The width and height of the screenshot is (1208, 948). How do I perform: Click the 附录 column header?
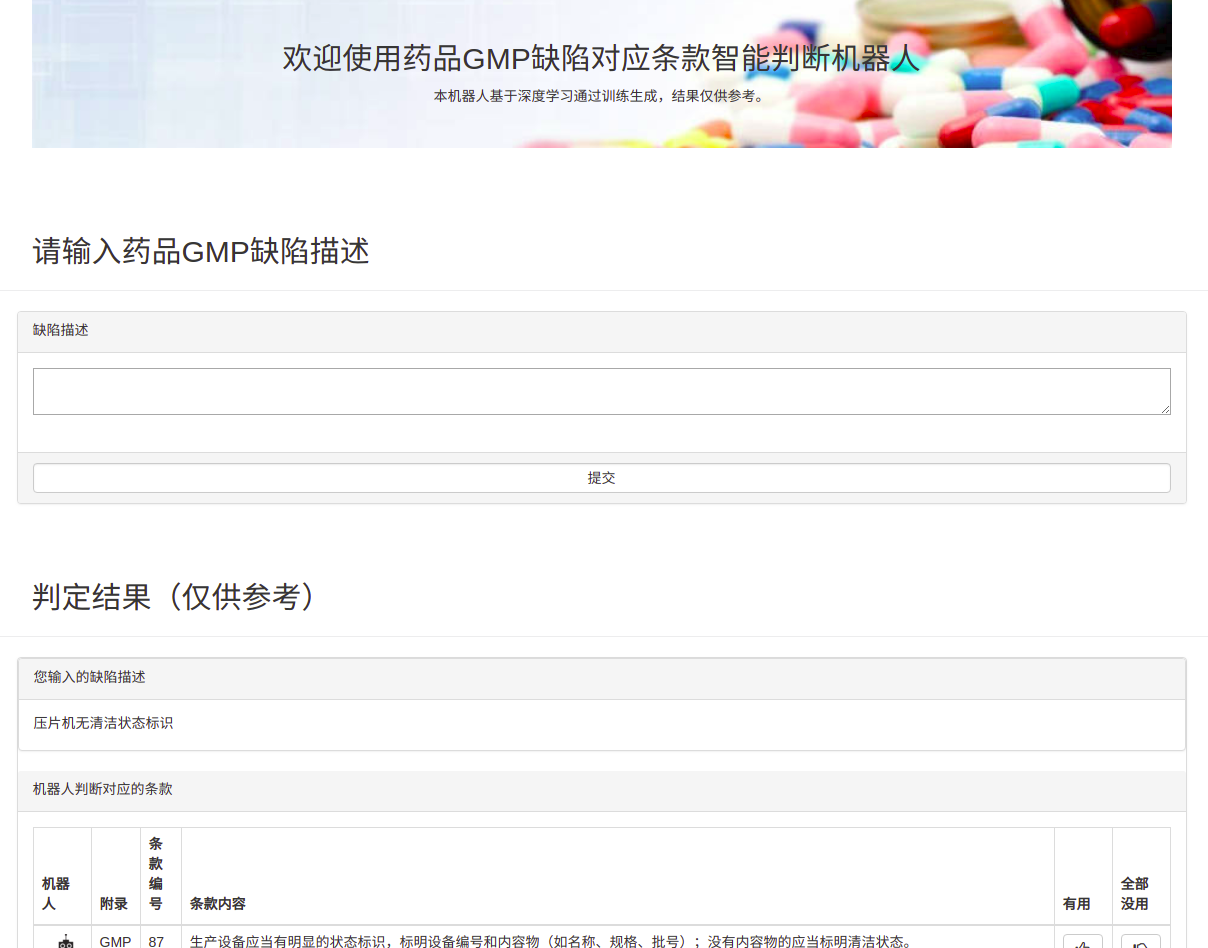click(x=114, y=903)
